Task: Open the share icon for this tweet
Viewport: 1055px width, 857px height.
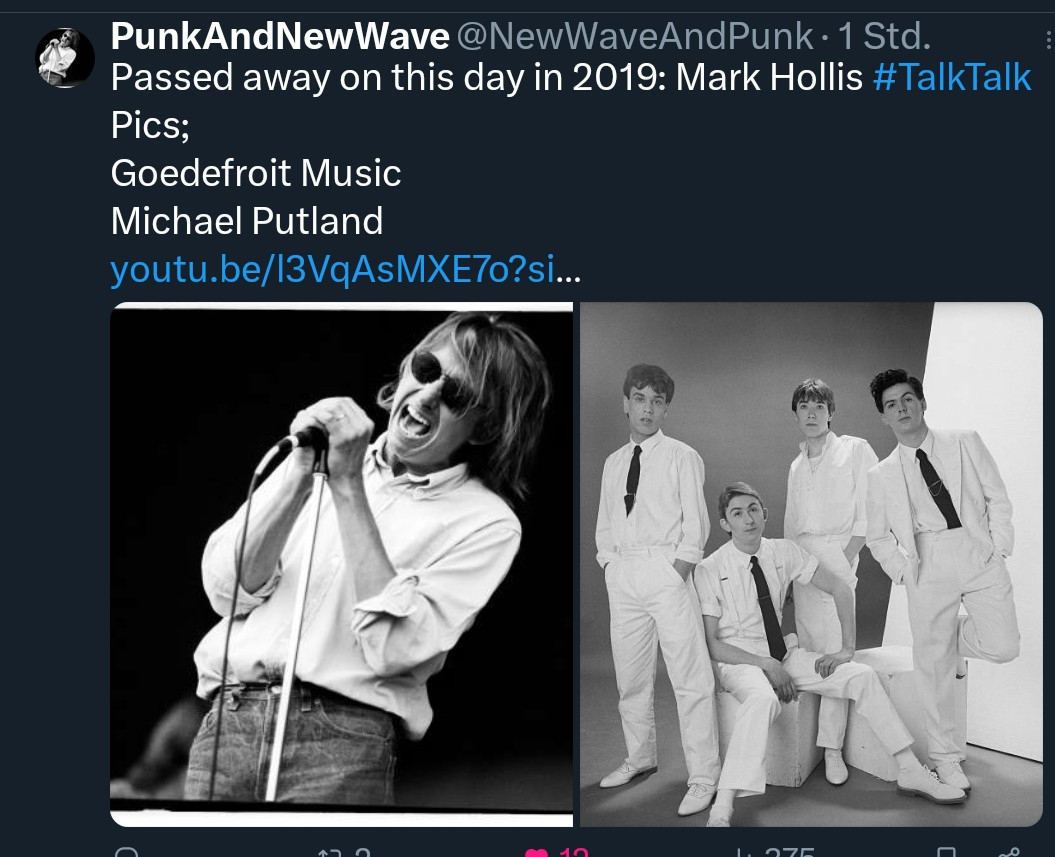Action: (x=1009, y=853)
